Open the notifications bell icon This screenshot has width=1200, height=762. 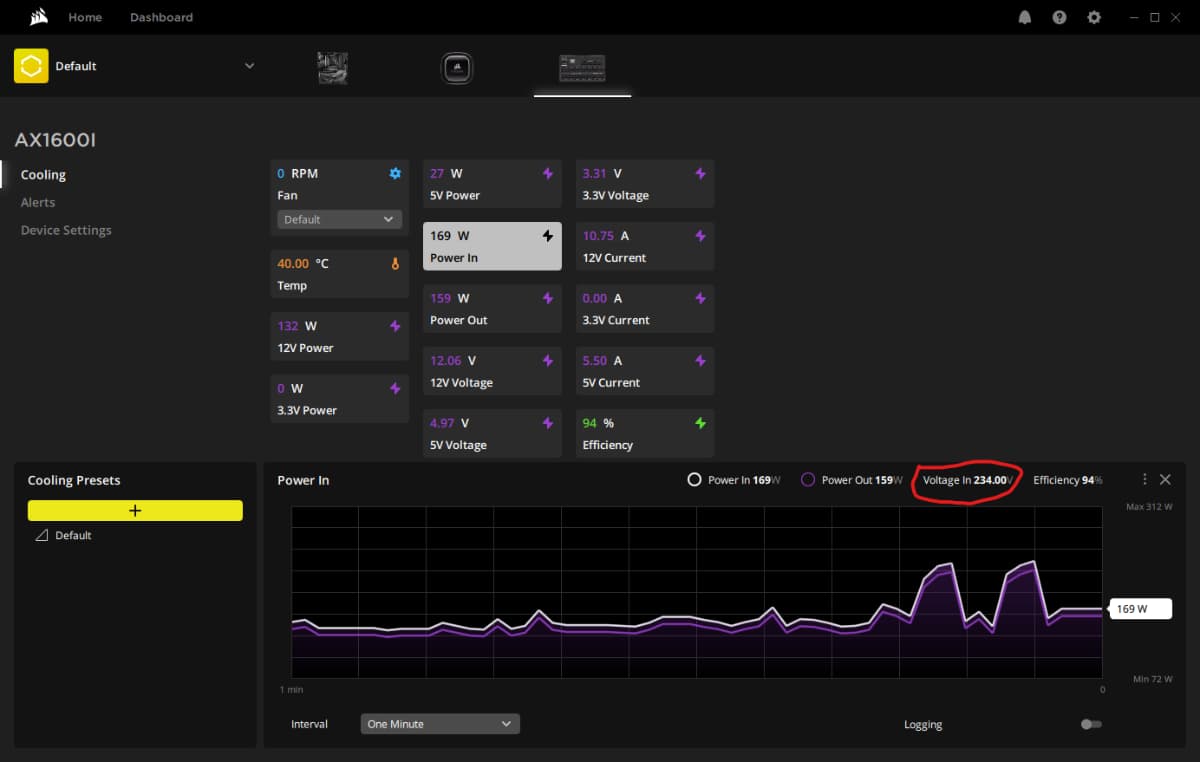(x=1025, y=17)
